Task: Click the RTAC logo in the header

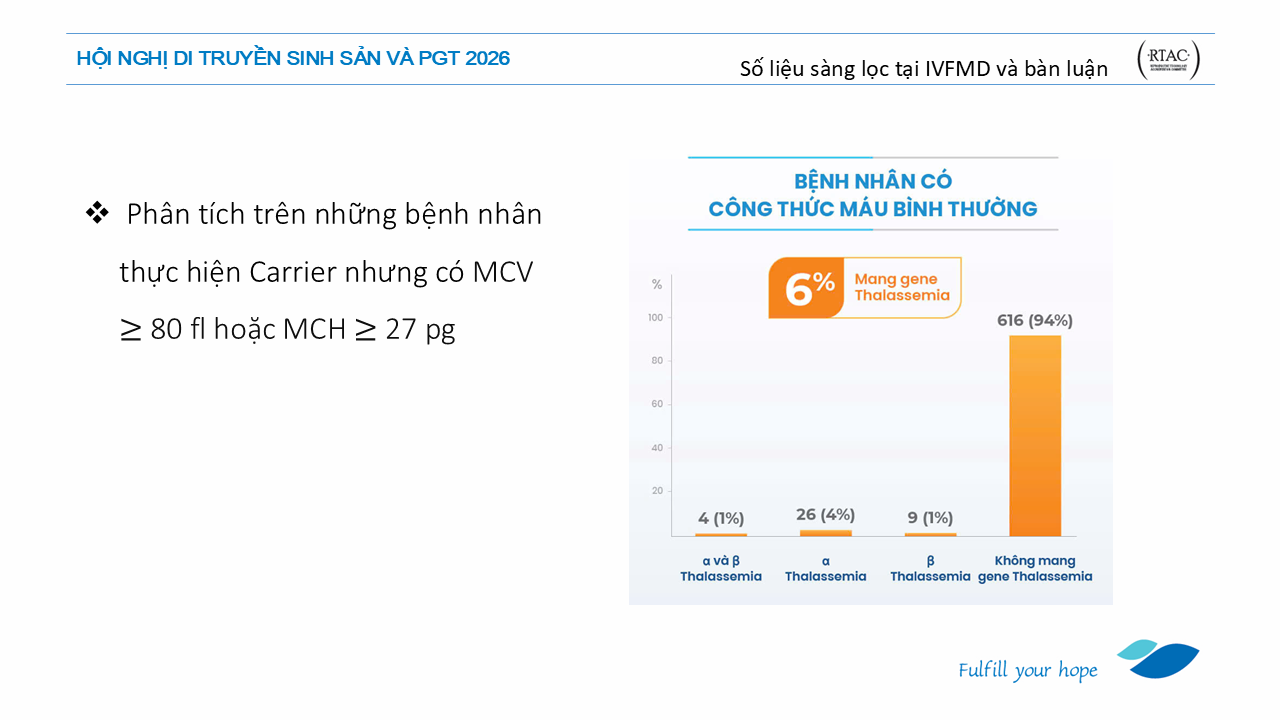Action: [x=1168, y=60]
